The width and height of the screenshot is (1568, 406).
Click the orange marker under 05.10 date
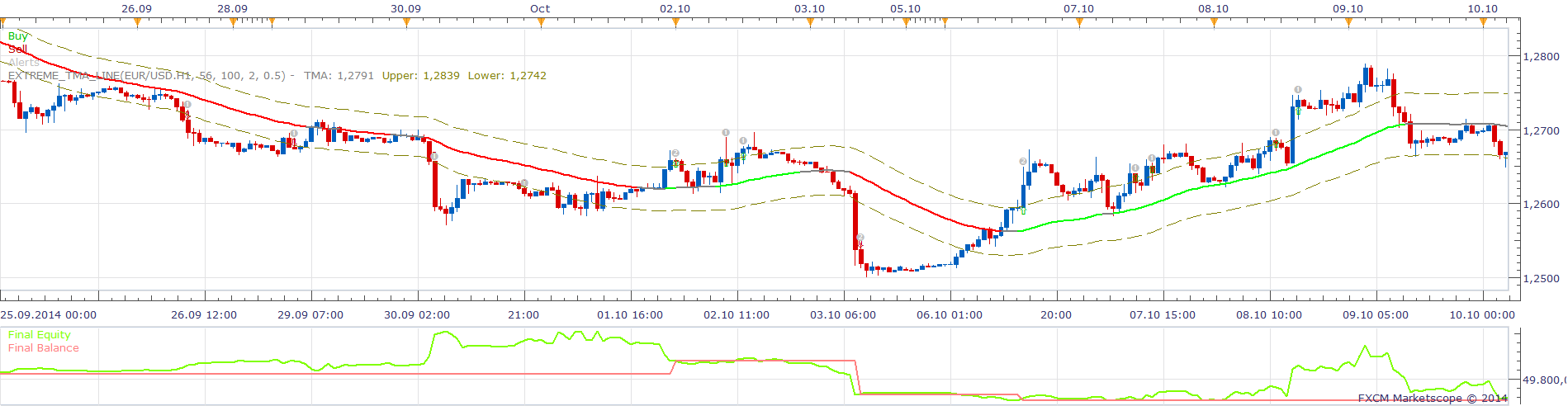pos(907,23)
